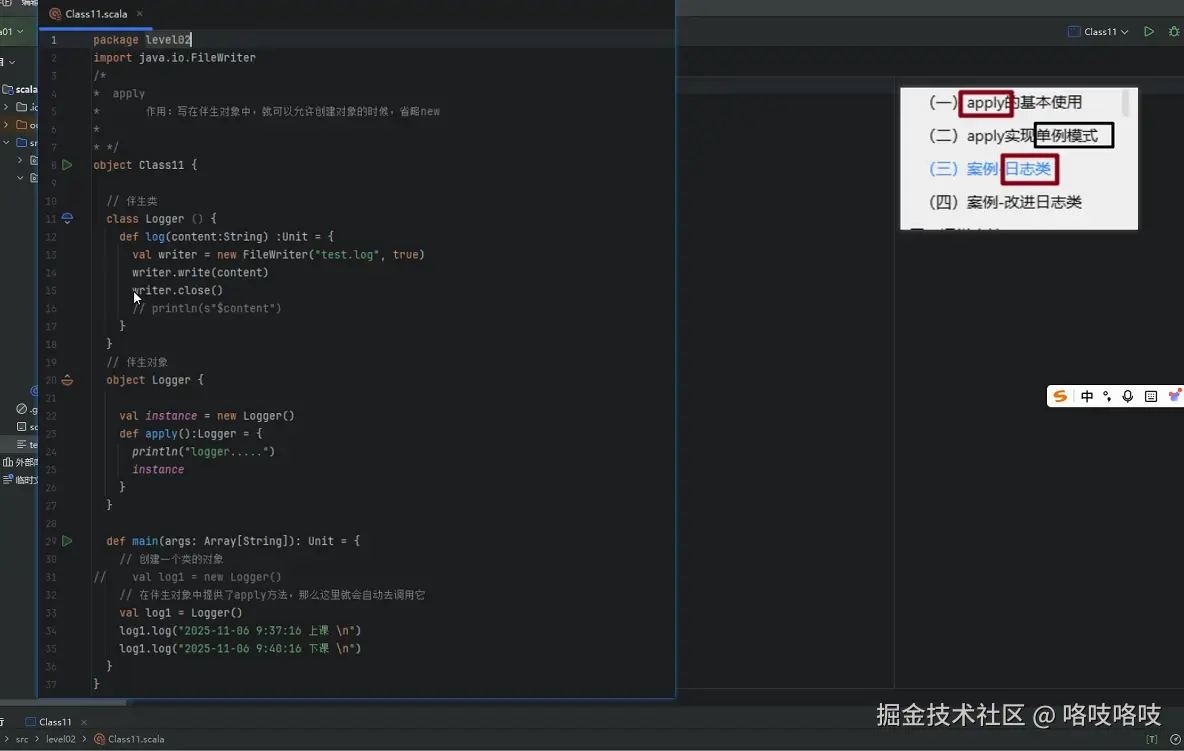
Task: Toggle punctuation mode on the Sogou bar
Action: tap(1107, 396)
